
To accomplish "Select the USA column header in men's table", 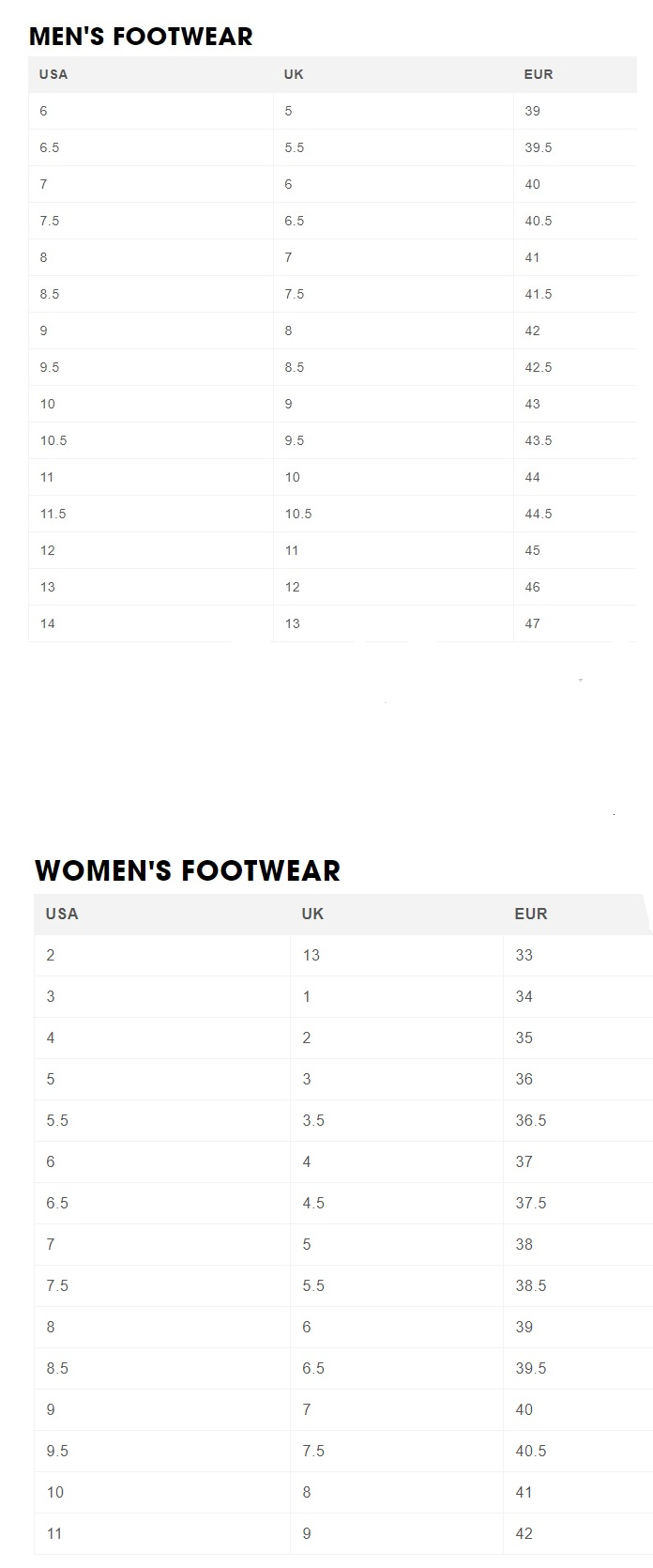I will pos(53,74).
